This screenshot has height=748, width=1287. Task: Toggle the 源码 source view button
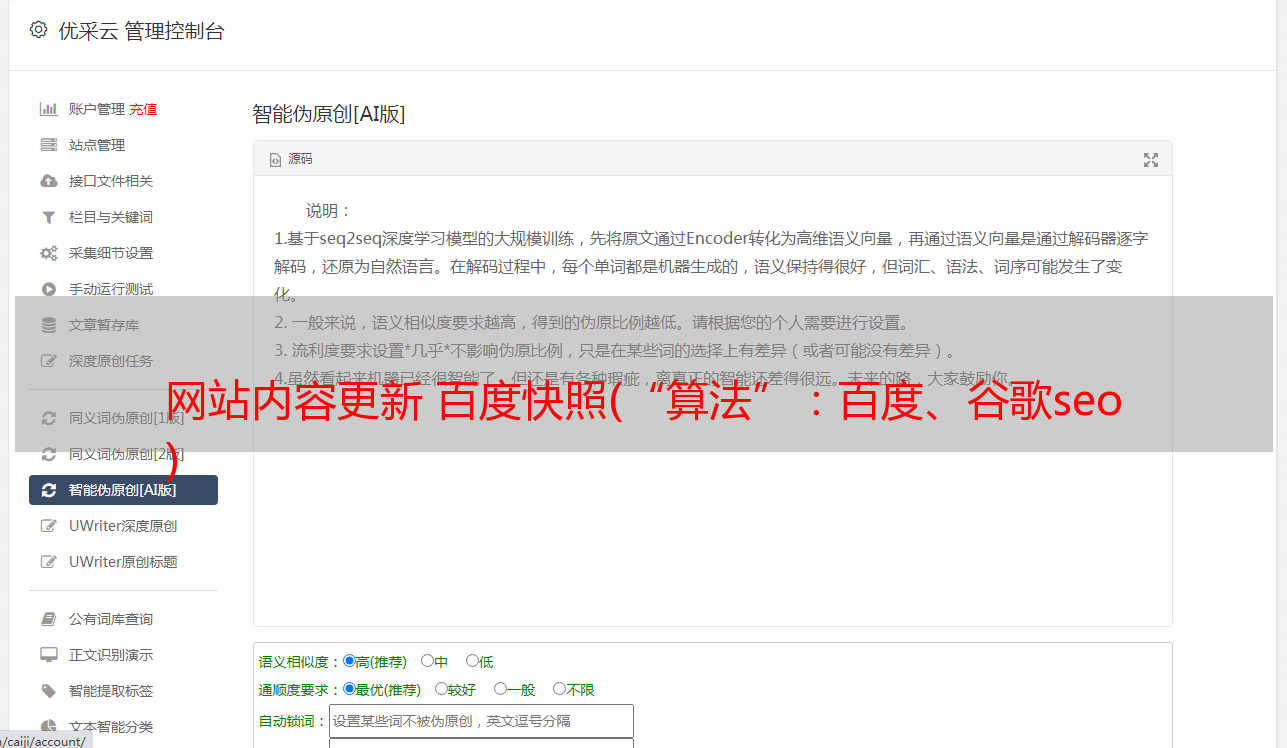(291, 159)
